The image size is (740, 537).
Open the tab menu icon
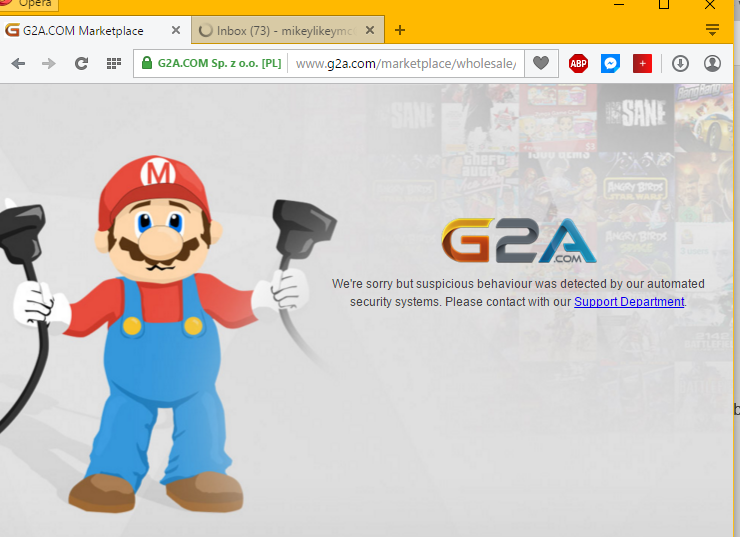[712, 30]
